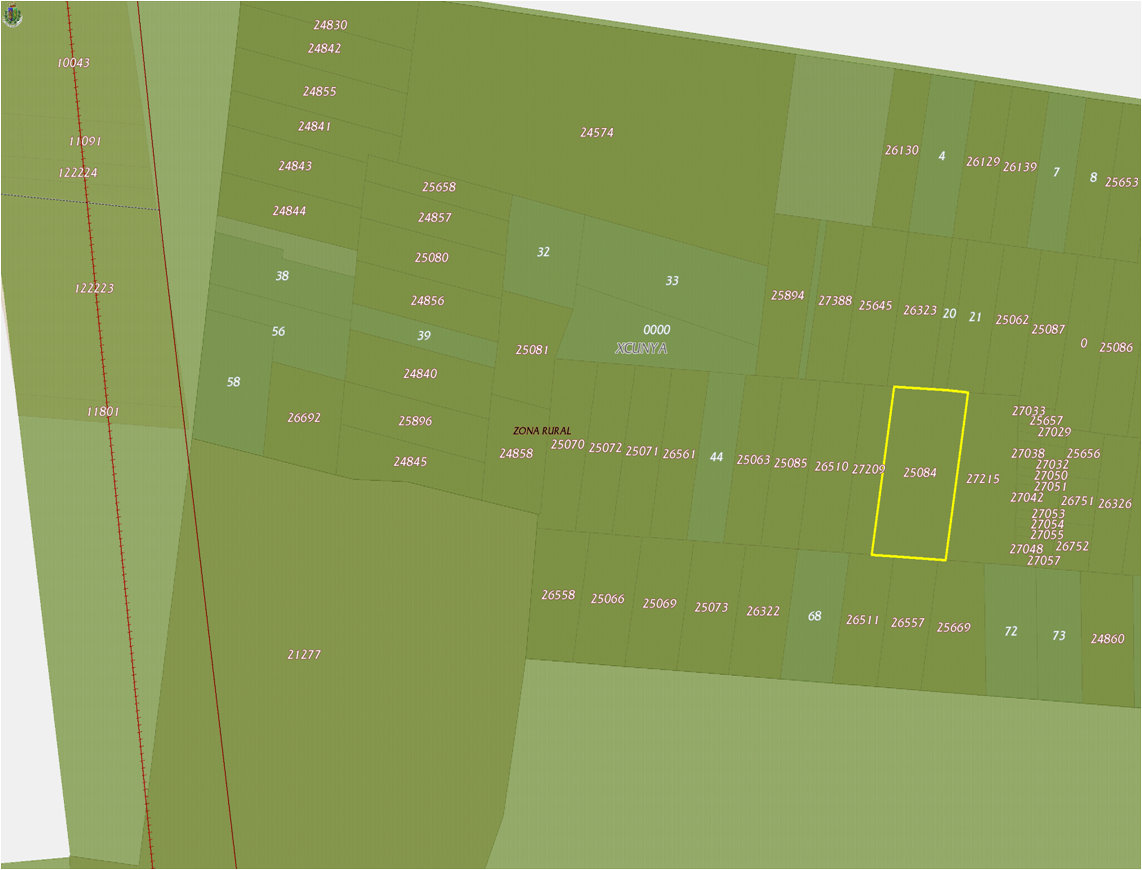The image size is (1142, 870).
Task: Click parcel 26692
Action: (x=304, y=418)
